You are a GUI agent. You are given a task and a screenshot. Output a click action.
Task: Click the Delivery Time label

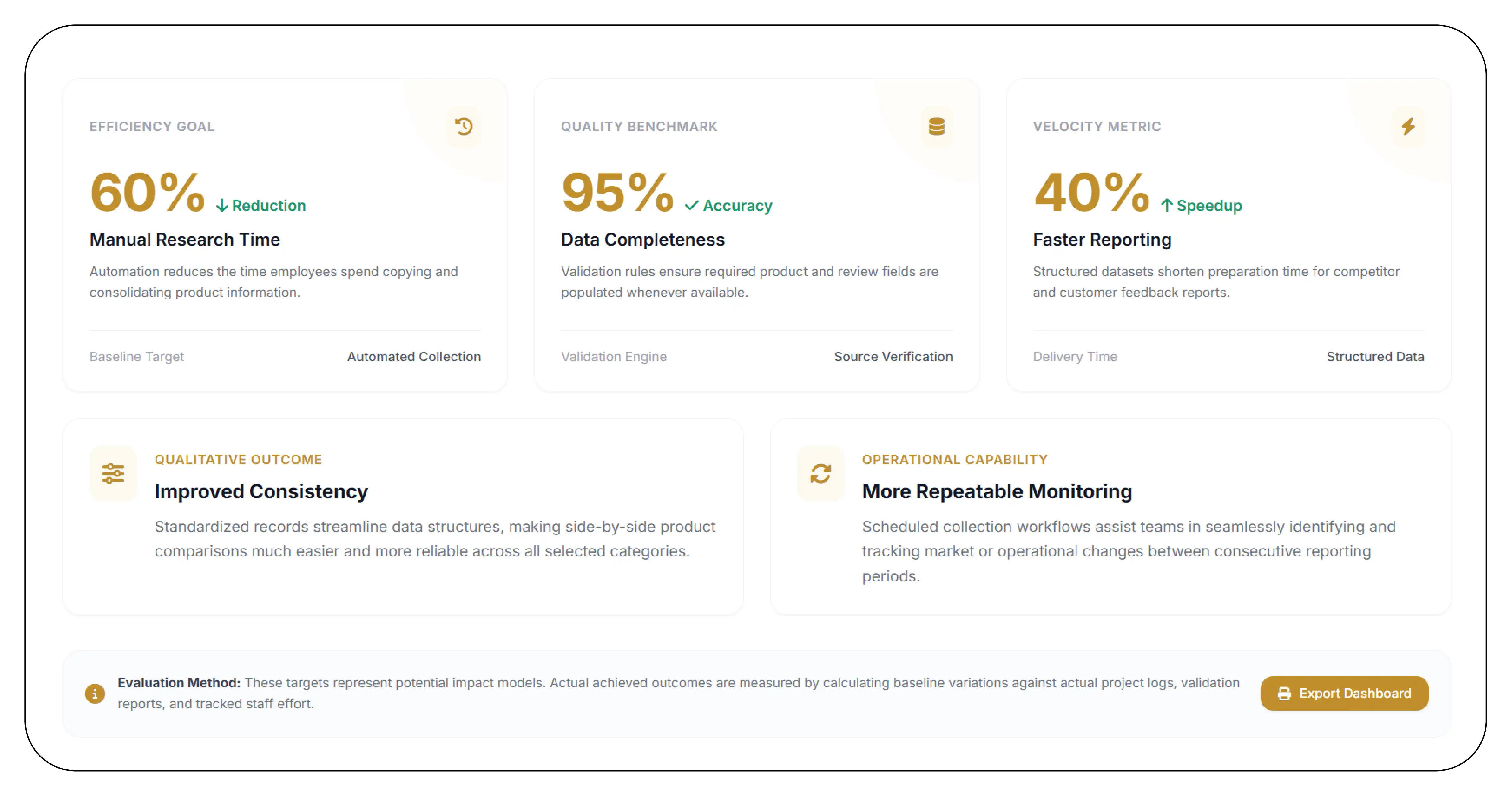(1075, 357)
